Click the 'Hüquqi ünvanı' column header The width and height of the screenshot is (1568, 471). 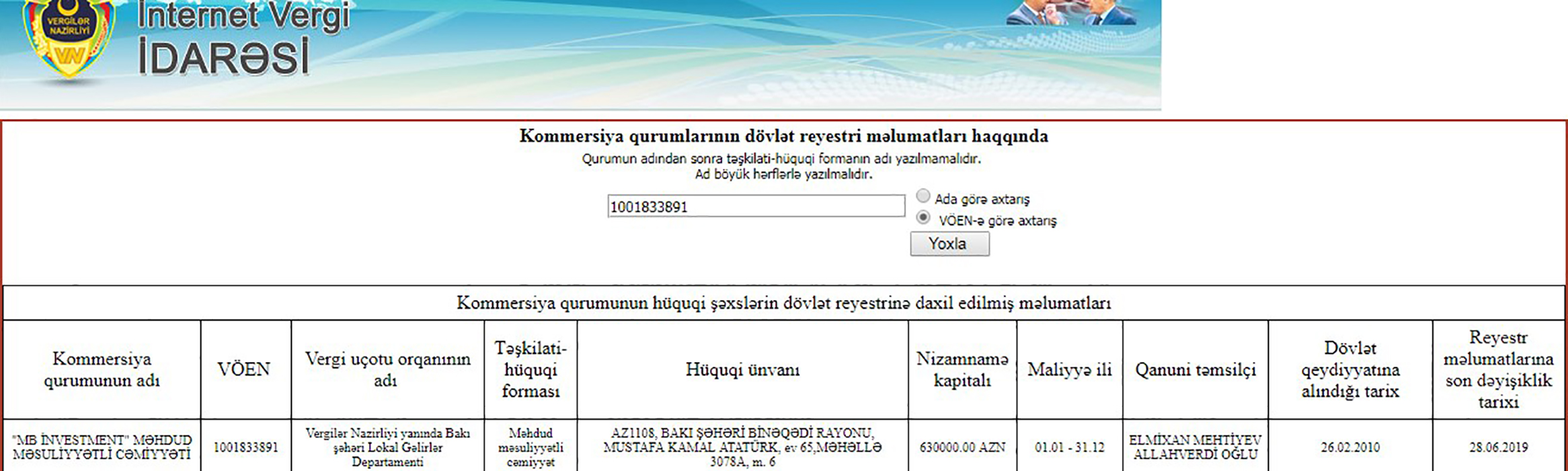pos(742,369)
